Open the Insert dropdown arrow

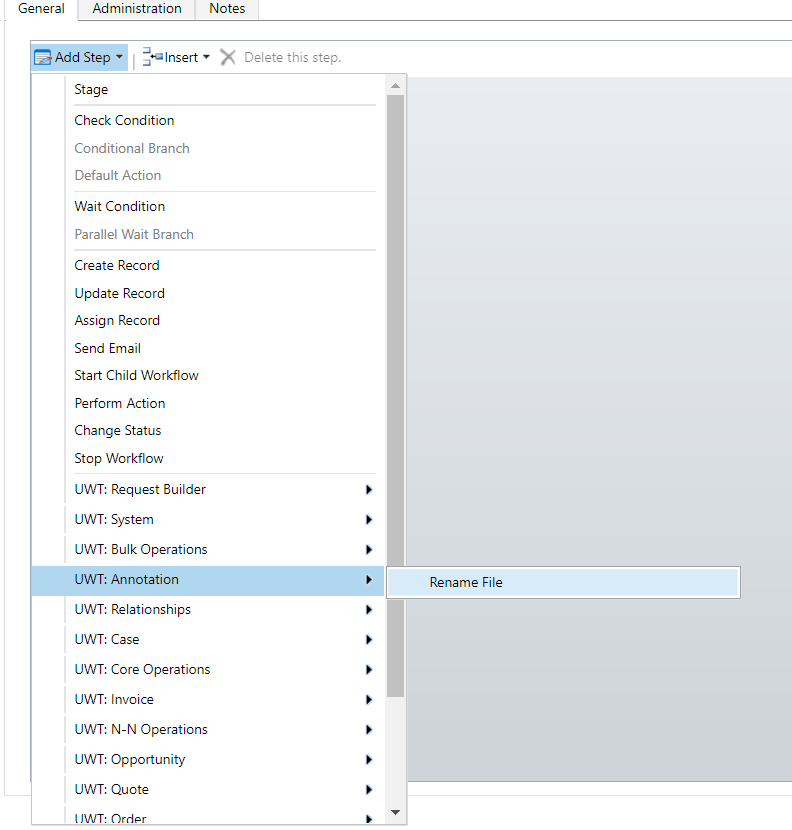click(x=206, y=57)
